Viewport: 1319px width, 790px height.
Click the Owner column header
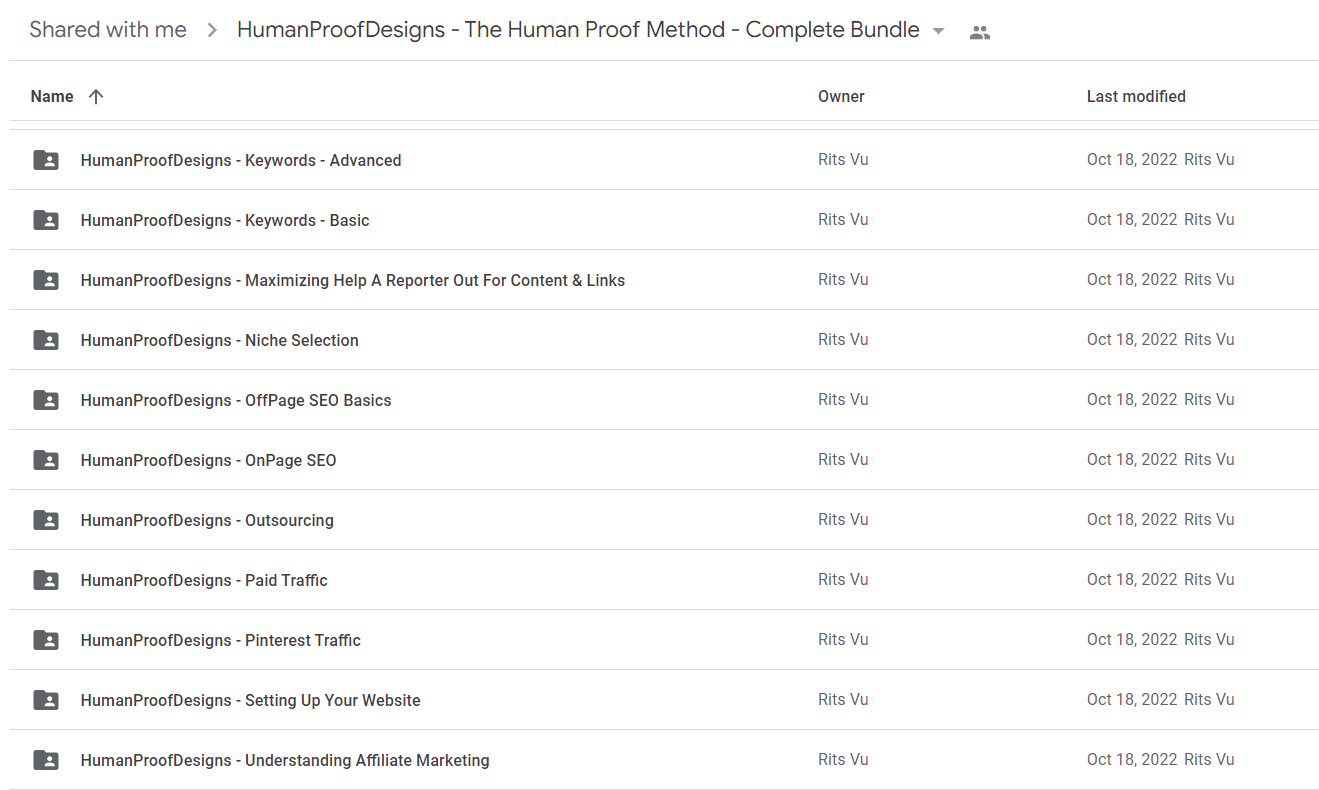point(841,96)
